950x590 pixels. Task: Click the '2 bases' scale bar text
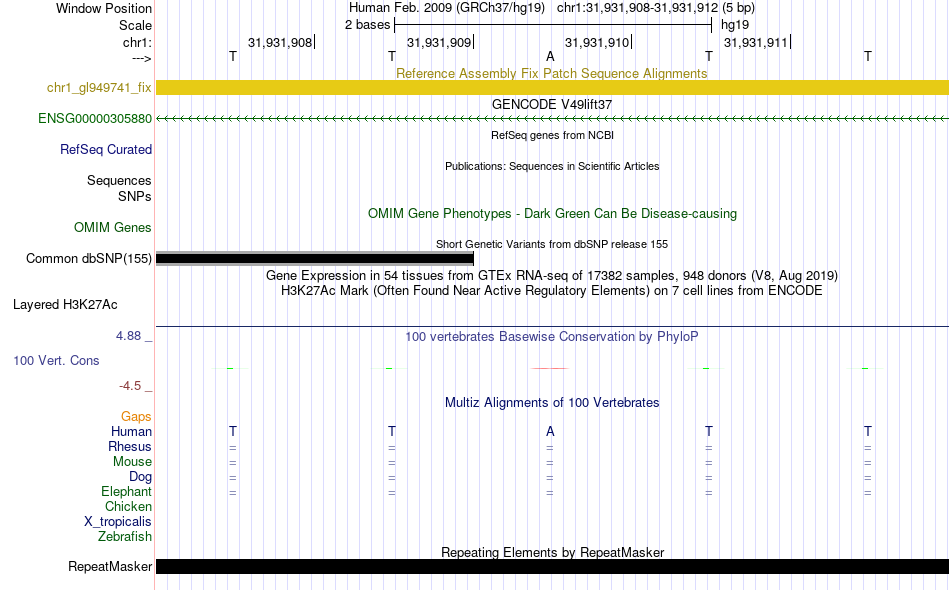point(367,25)
